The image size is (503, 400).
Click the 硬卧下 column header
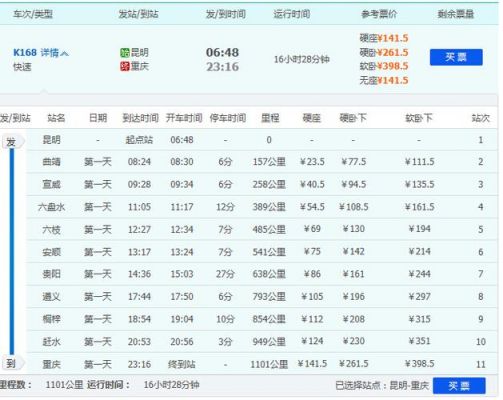pyautogui.click(x=353, y=118)
